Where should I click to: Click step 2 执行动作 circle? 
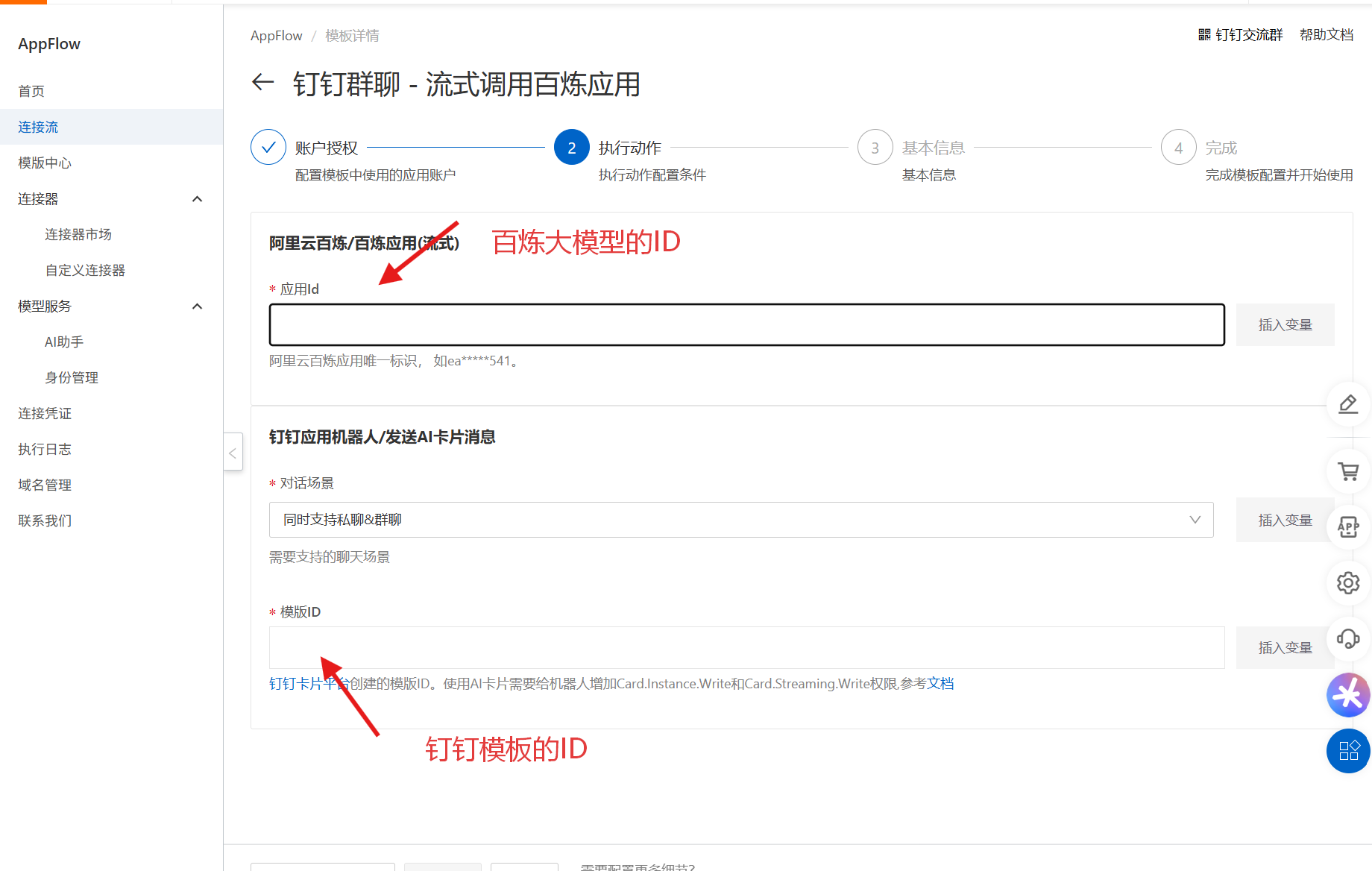click(x=572, y=147)
